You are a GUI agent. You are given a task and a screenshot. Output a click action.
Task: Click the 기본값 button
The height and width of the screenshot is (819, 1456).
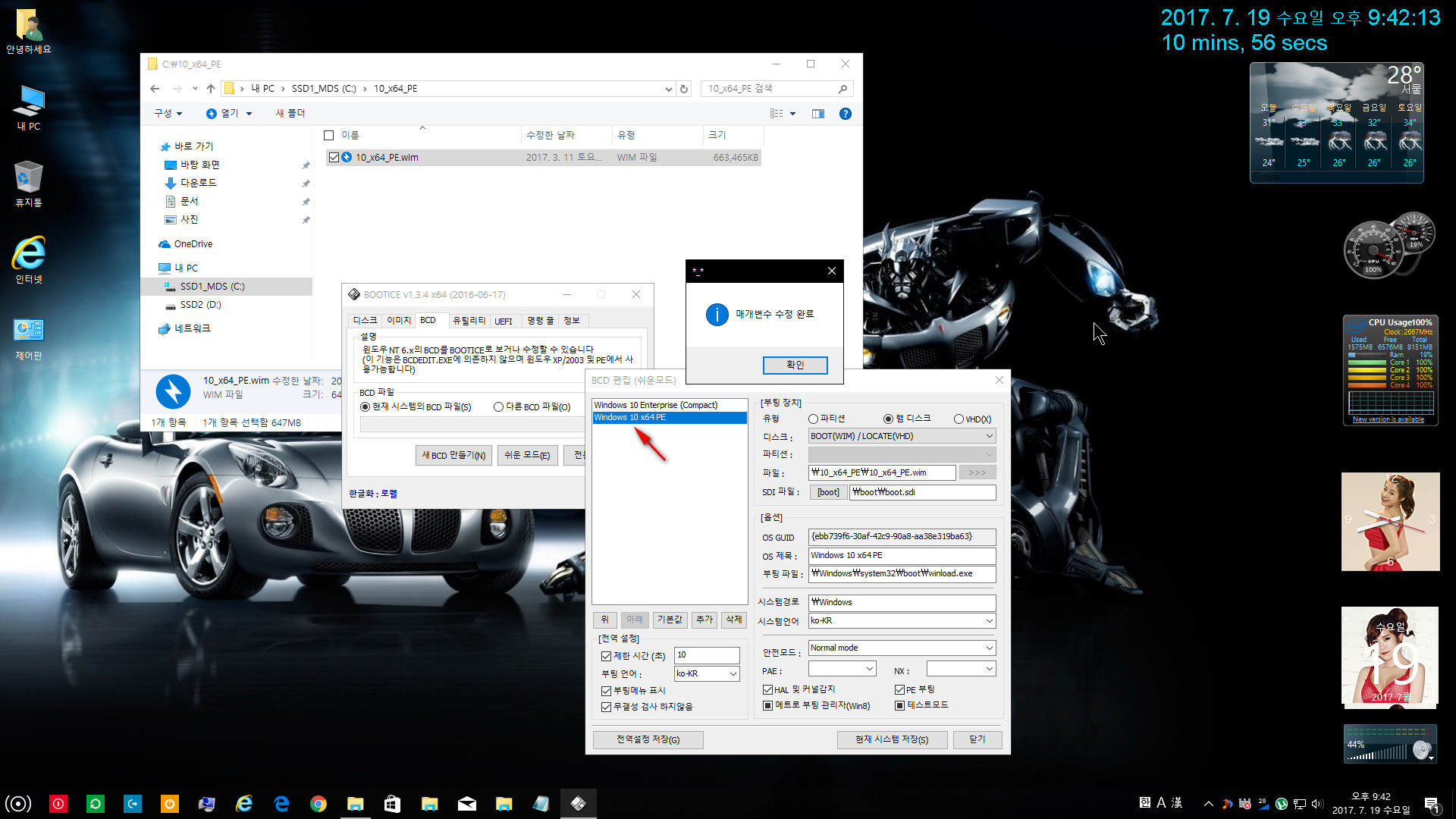670,620
